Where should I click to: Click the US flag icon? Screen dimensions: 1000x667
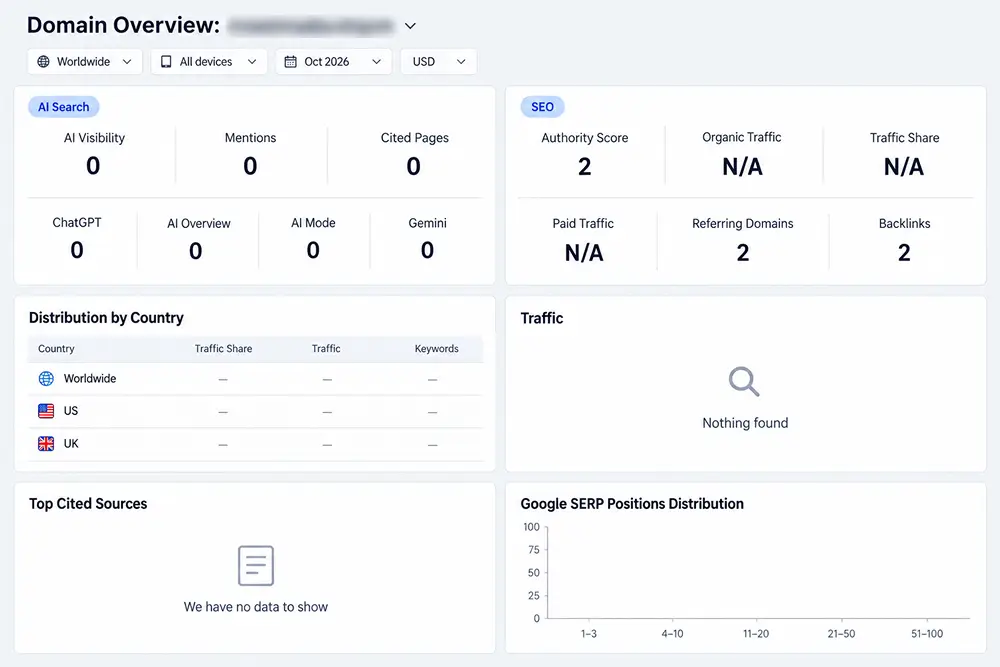coord(46,411)
